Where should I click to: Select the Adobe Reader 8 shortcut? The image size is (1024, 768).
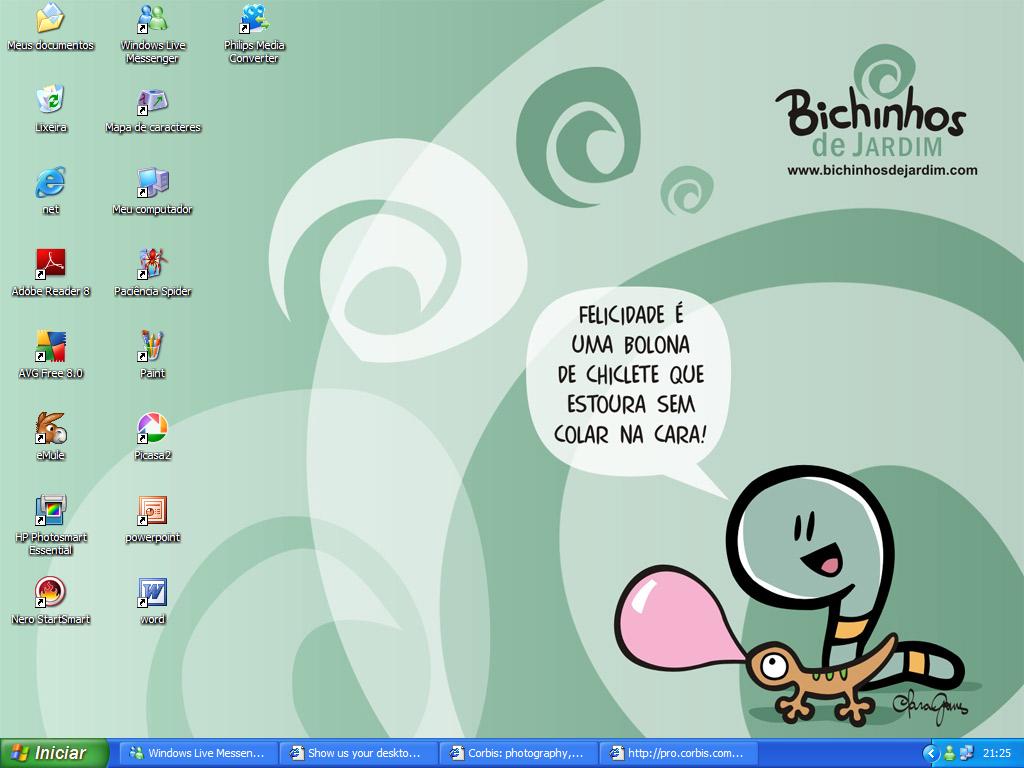tap(50, 264)
